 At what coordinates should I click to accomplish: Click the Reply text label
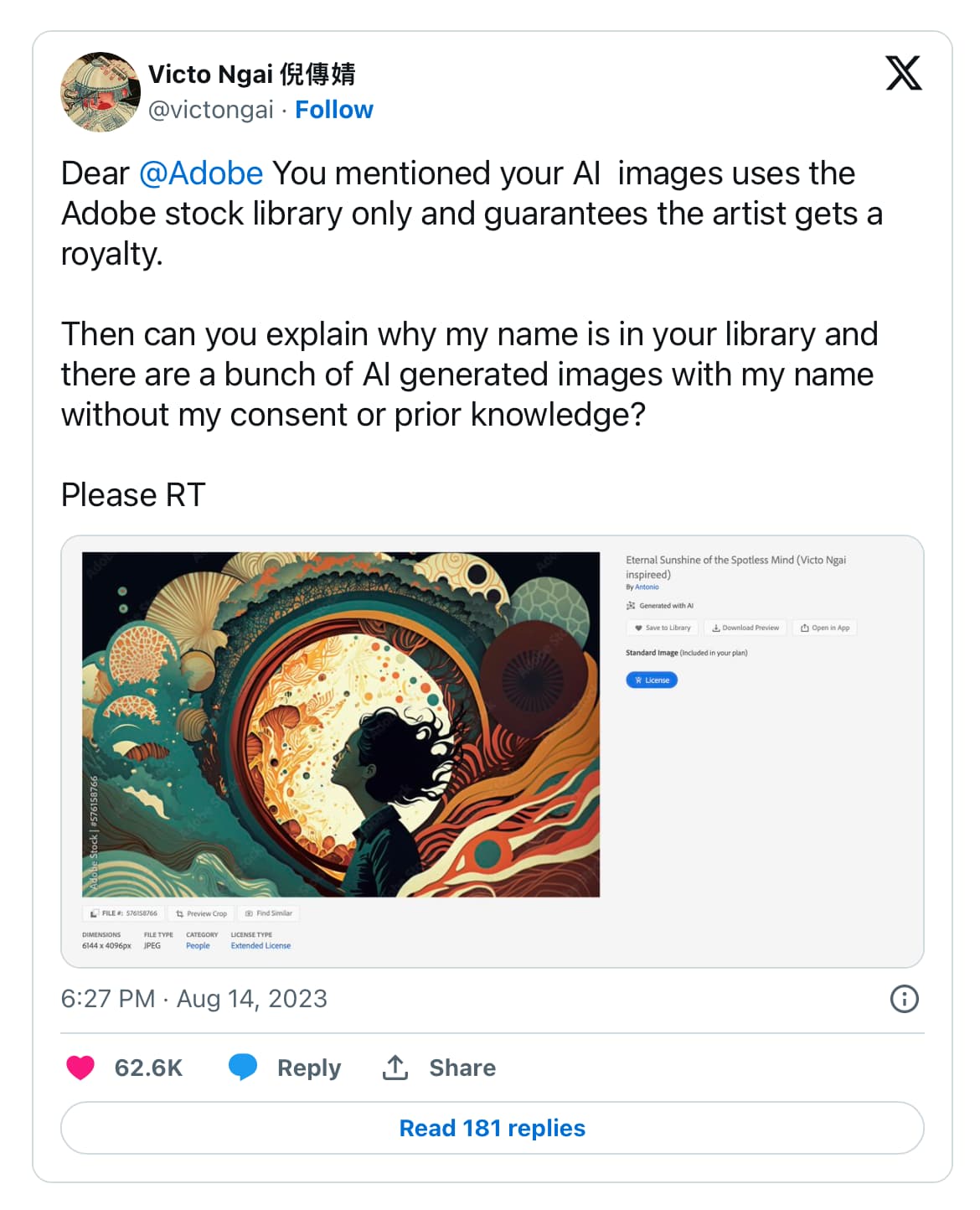point(309,1068)
